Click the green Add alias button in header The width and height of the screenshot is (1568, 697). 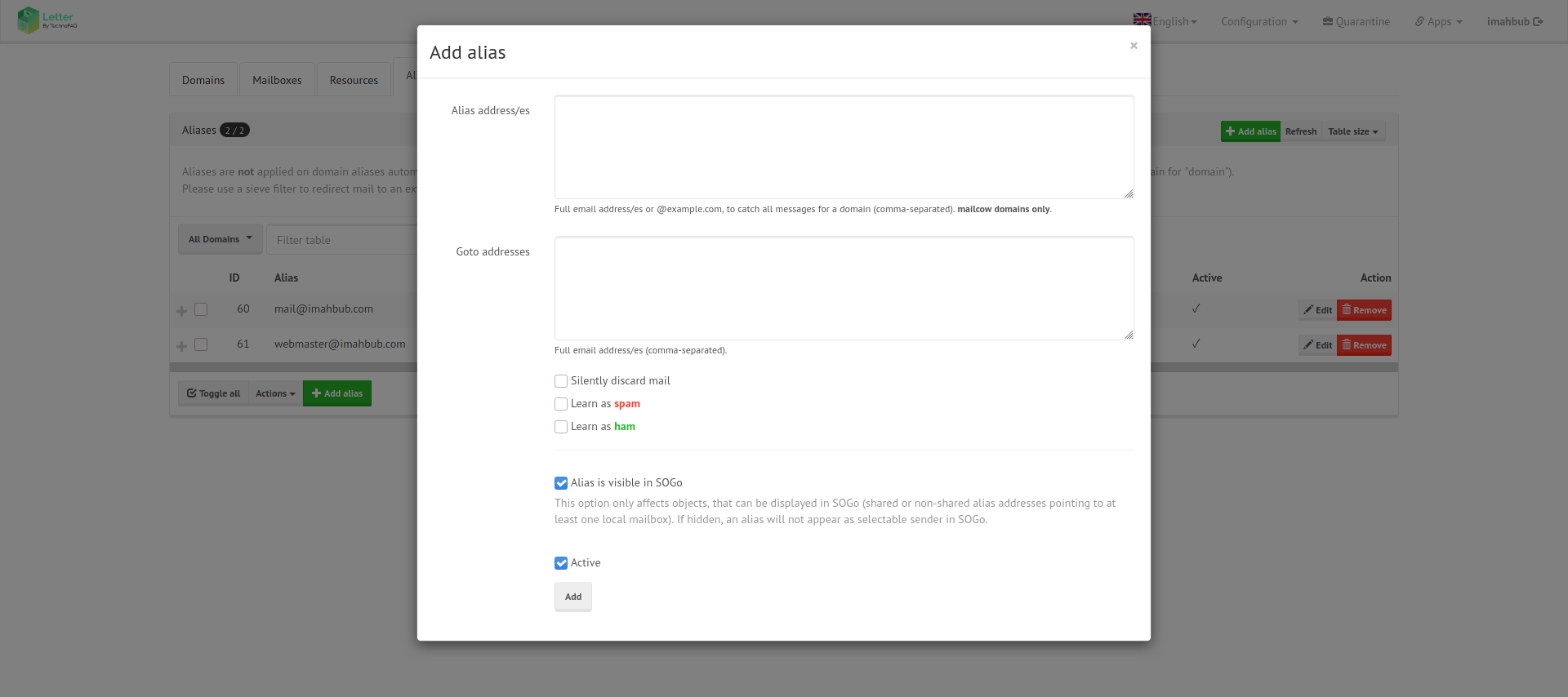[1250, 131]
